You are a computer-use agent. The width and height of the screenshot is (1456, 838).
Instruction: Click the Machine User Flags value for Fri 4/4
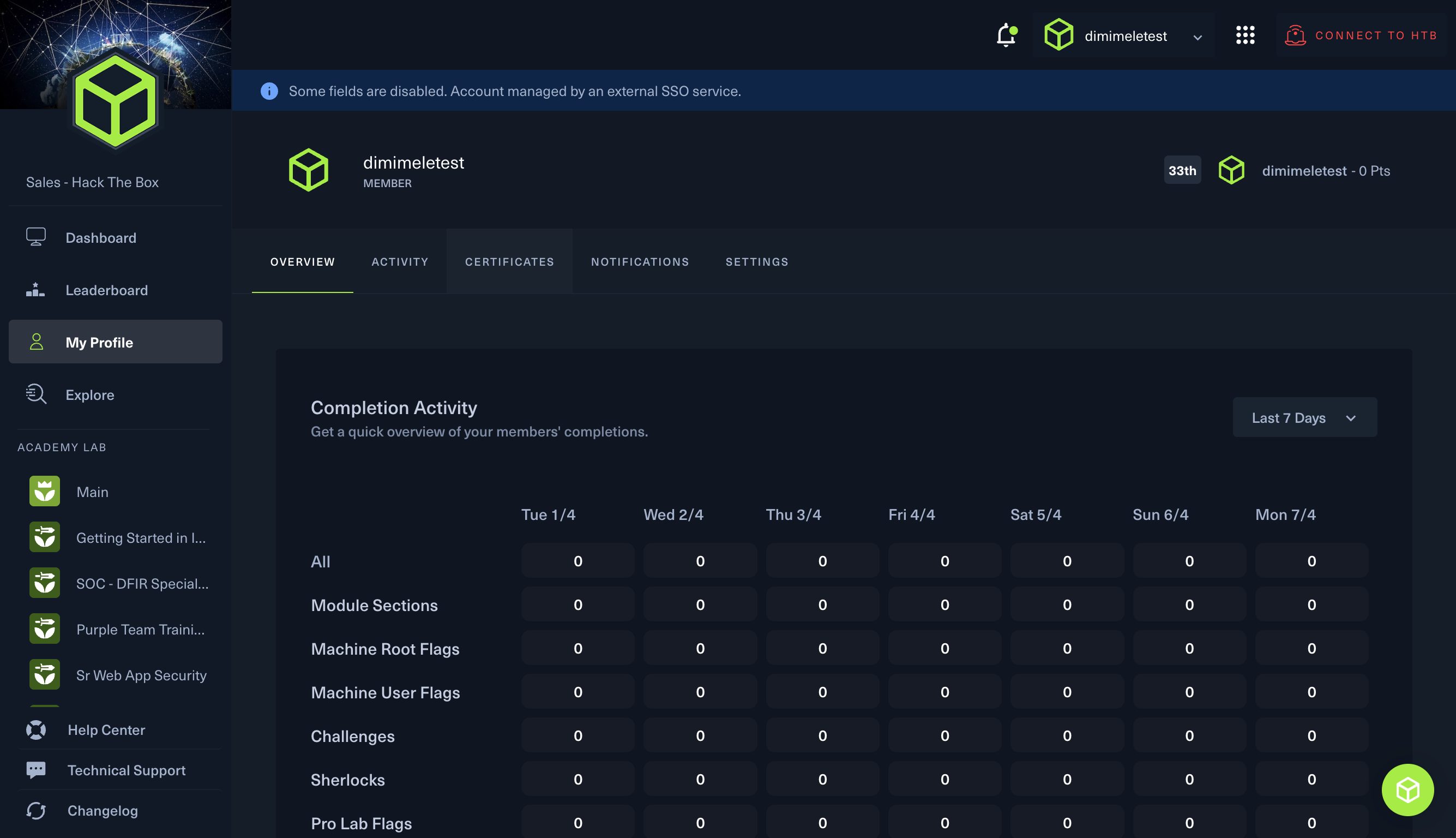pyautogui.click(x=944, y=692)
